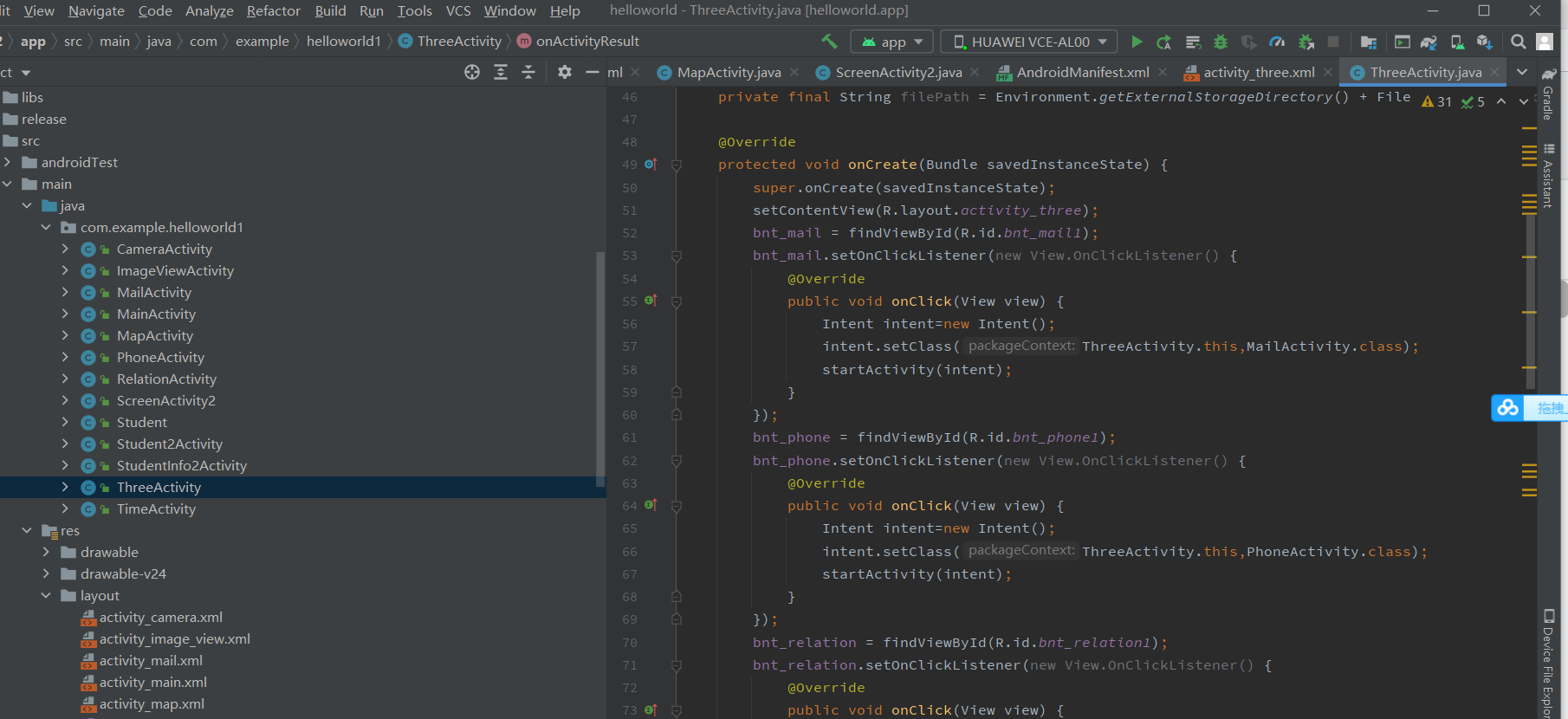Open the VCS menu

pos(458,10)
